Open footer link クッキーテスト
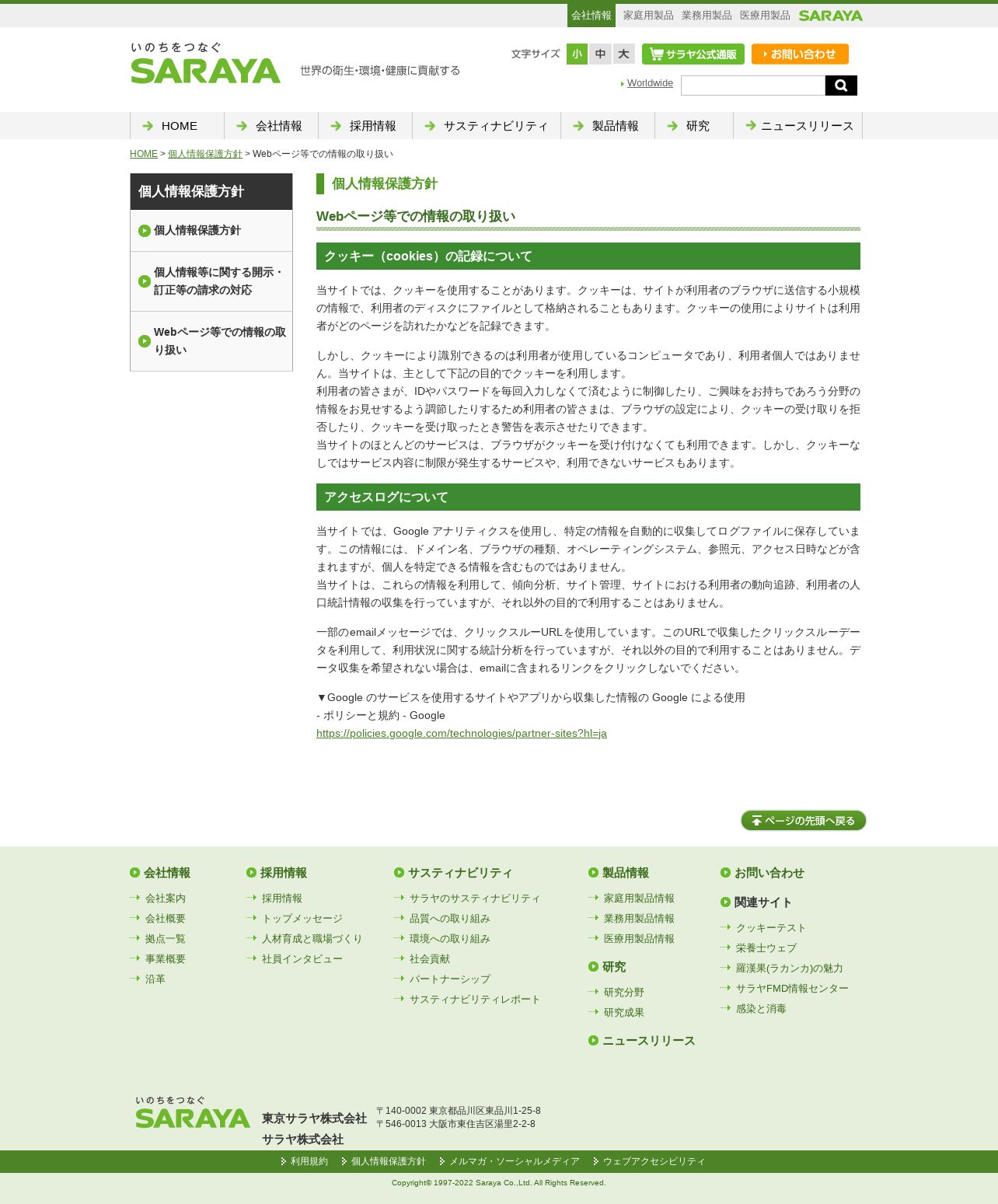The width and height of the screenshot is (998, 1204). point(771,927)
